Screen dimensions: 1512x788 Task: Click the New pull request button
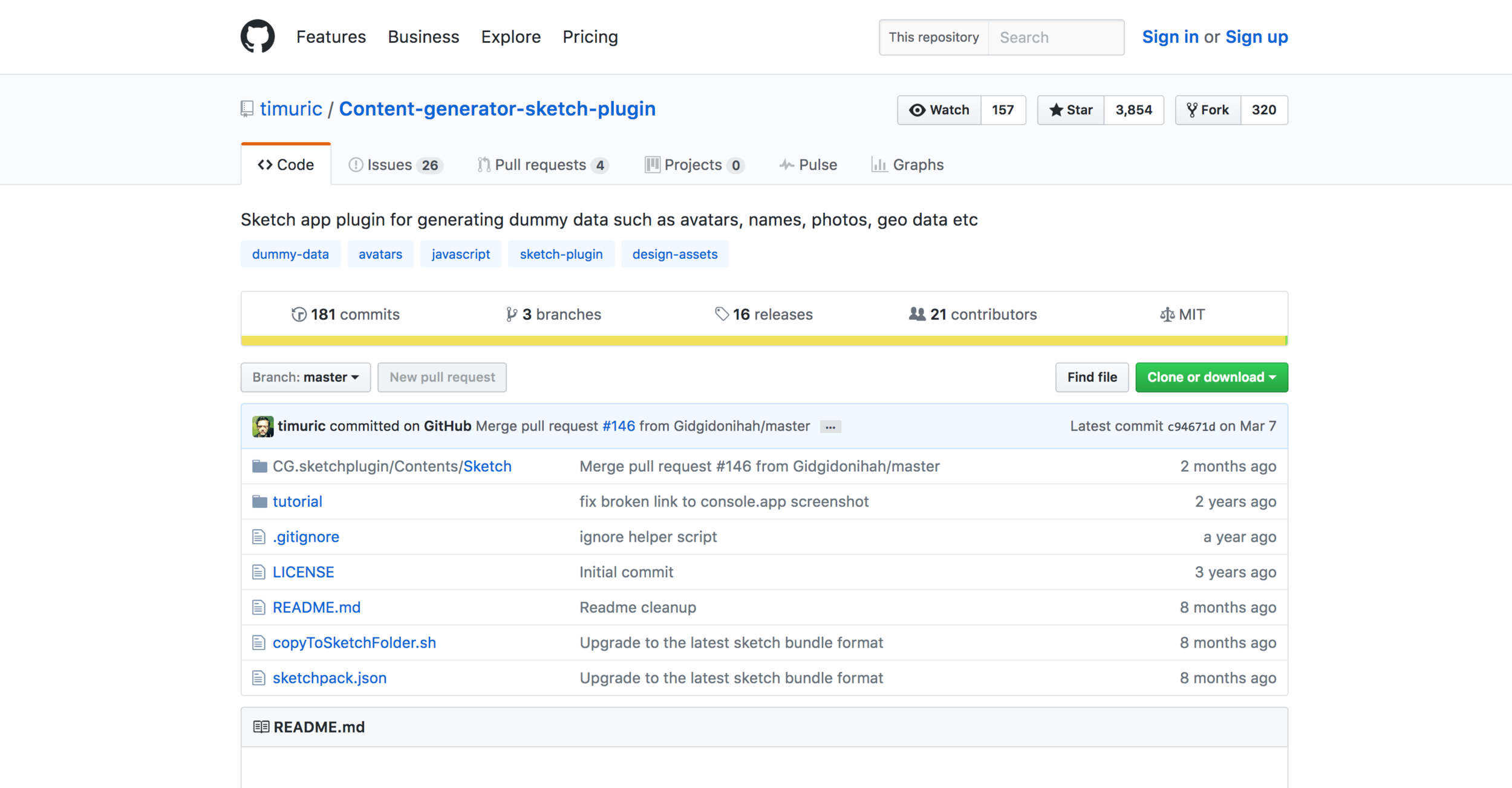[x=442, y=377]
